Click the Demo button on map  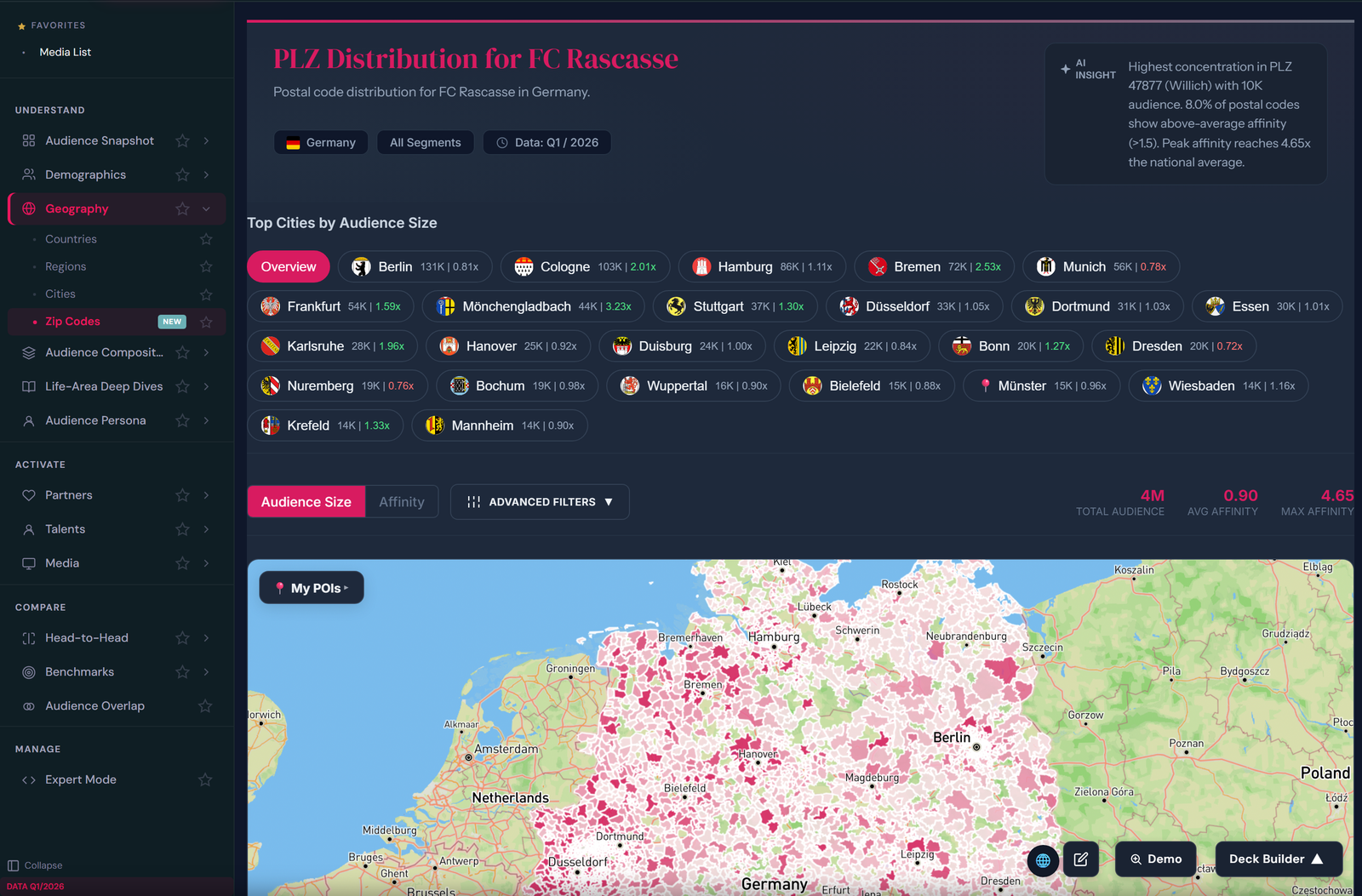(1155, 859)
